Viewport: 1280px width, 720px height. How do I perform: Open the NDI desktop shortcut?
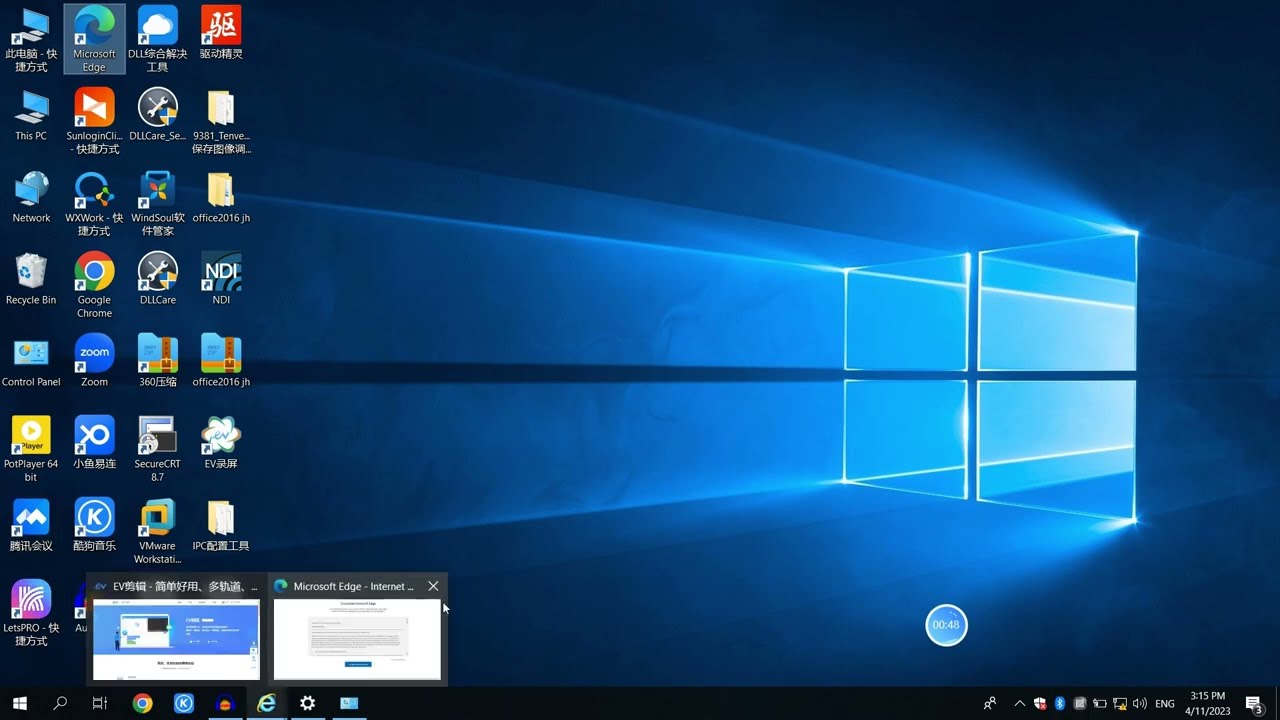[x=221, y=272]
